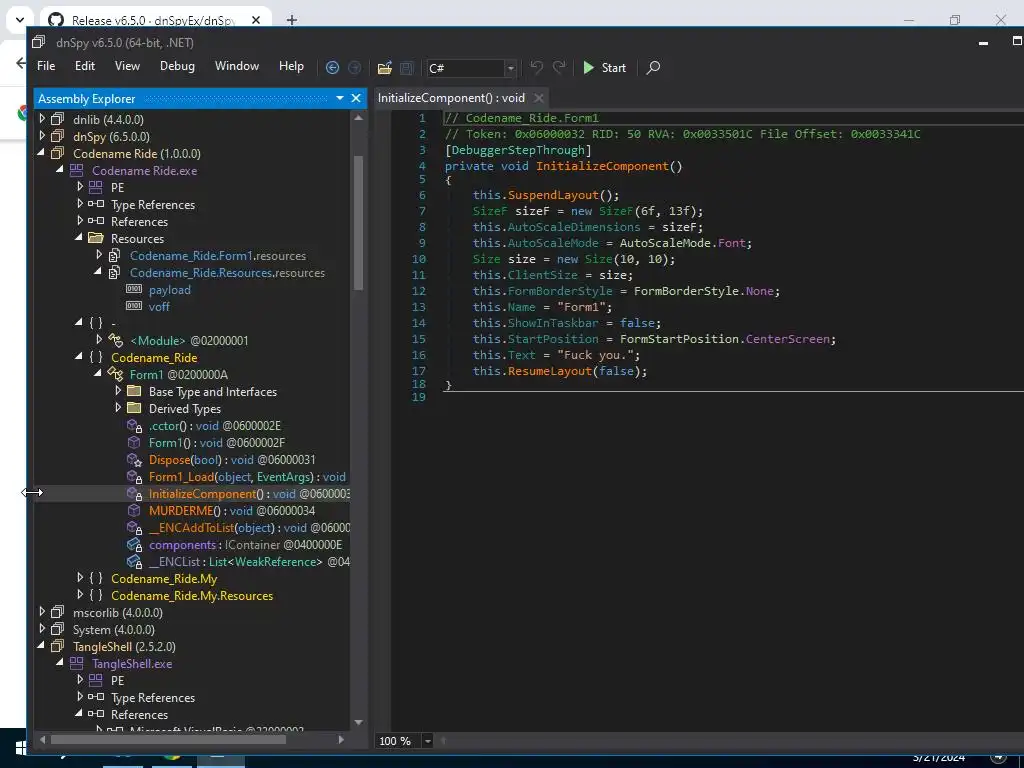Click the components field icon
Viewport: 1024px width, 768px height.
[135, 545]
